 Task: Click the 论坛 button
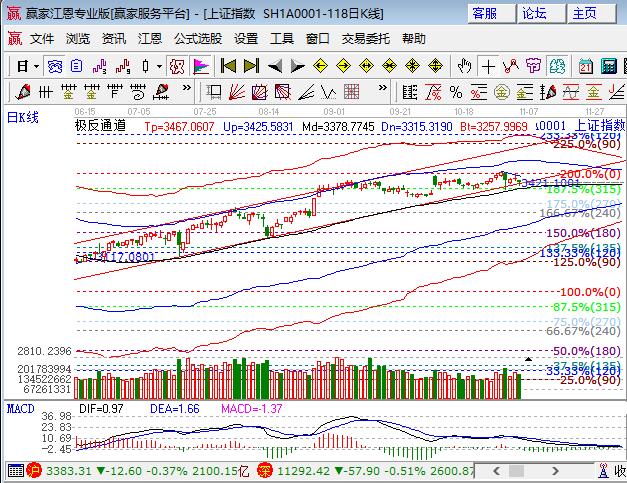534,13
